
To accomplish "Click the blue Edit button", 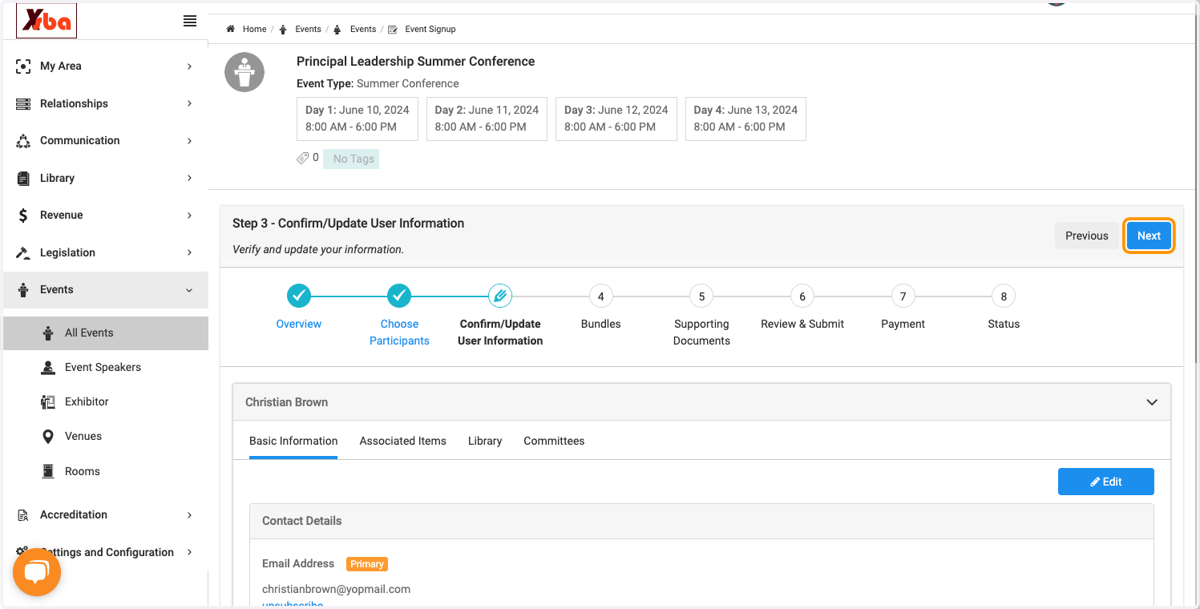I will click(x=1106, y=482).
